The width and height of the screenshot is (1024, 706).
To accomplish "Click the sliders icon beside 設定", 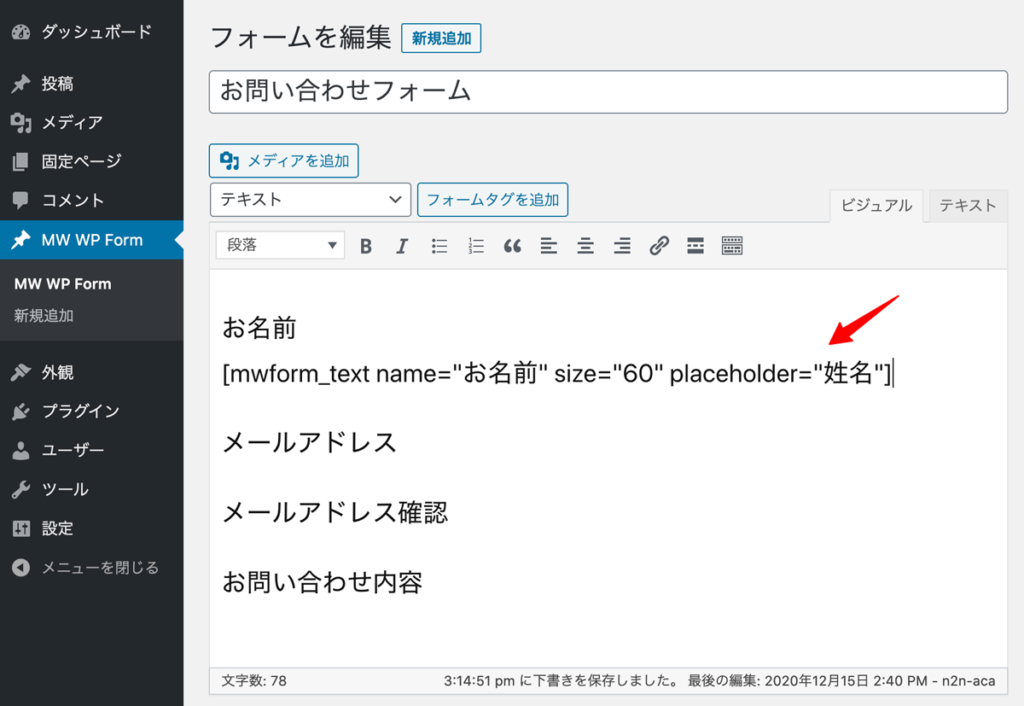I will 21,528.
